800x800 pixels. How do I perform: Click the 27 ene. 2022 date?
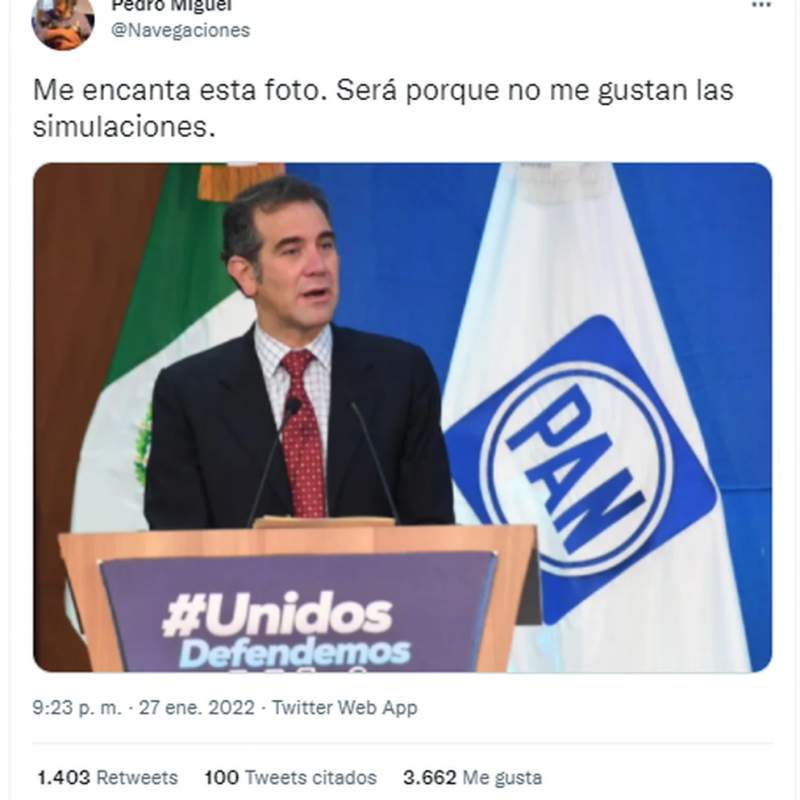point(196,708)
